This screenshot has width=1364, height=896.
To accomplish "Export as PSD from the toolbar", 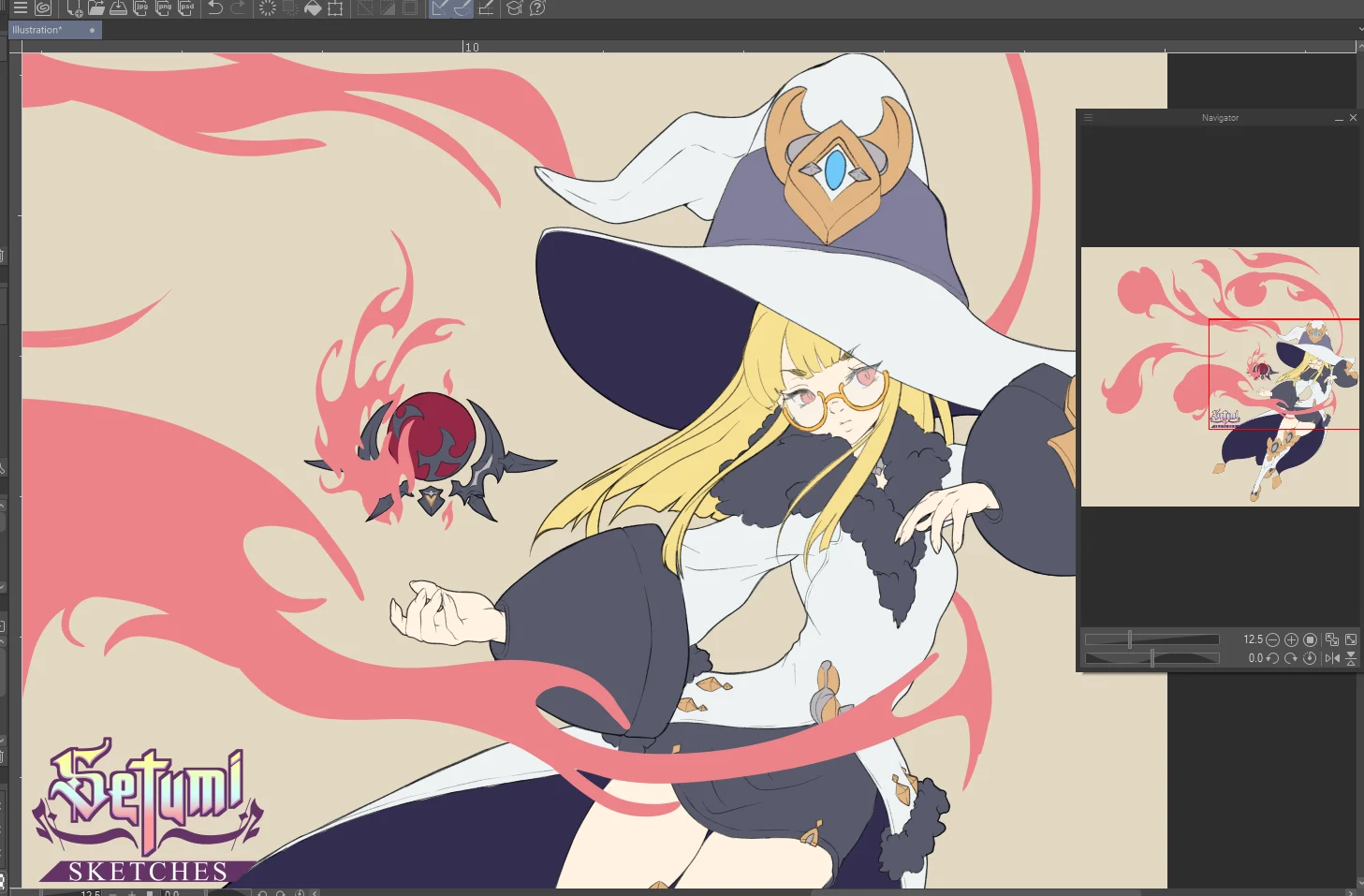I will [x=186, y=8].
